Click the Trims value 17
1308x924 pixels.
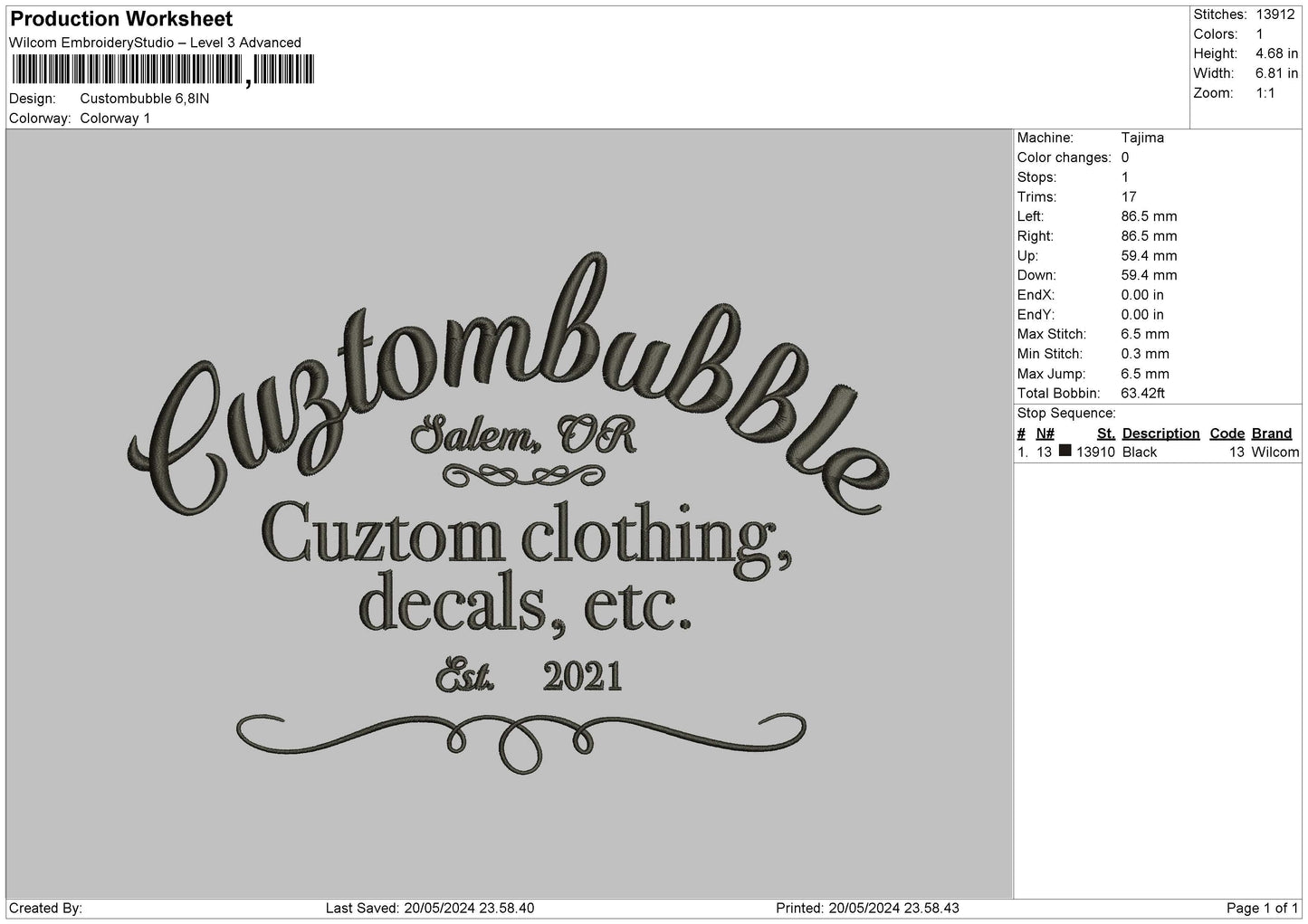pos(1129,197)
